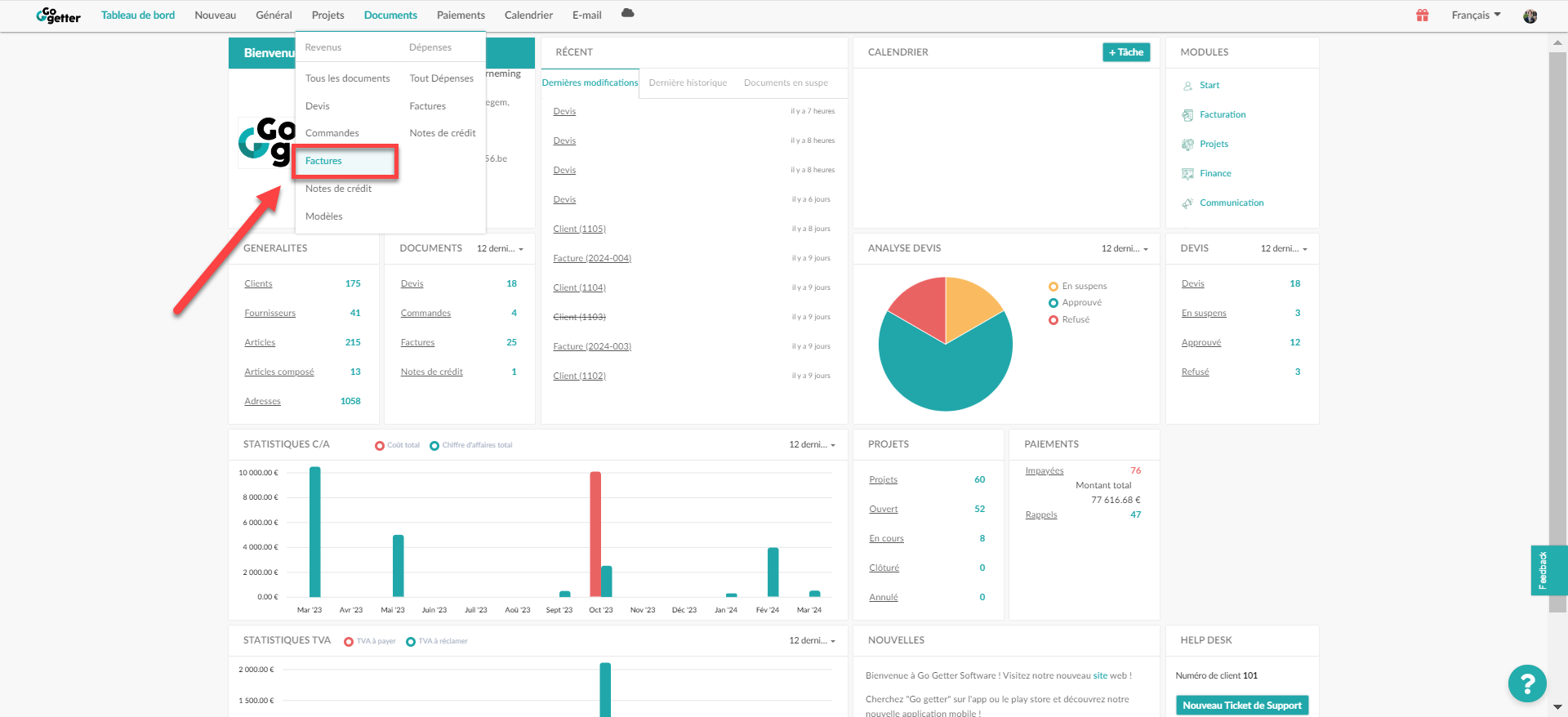Click the scrollbar down arrow
This screenshot has width=1568, height=717.
click(x=1557, y=707)
